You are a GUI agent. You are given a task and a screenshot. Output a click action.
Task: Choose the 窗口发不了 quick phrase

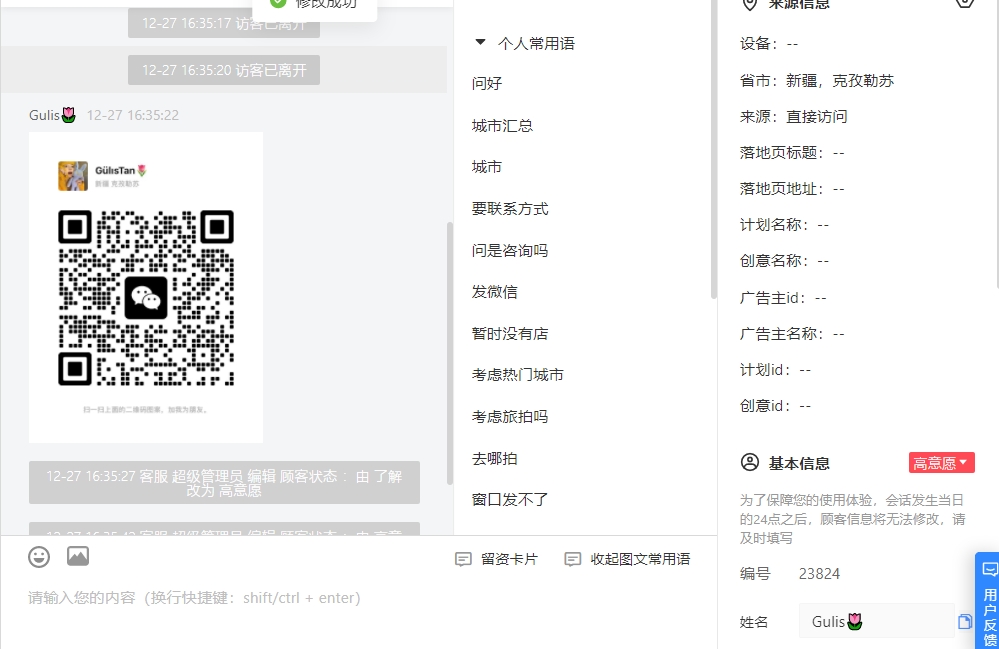[x=510, y=500]
